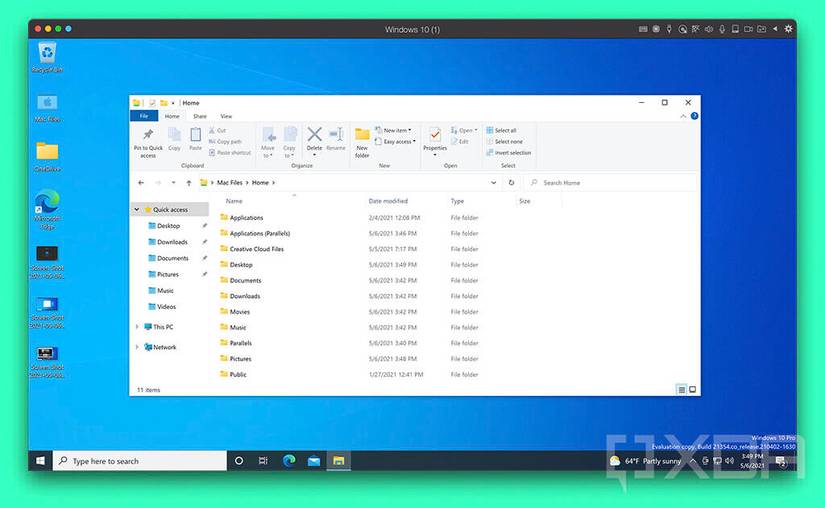Click the Rename icon
The height and width of the screenshot is (508, 825).
point(336,135)
